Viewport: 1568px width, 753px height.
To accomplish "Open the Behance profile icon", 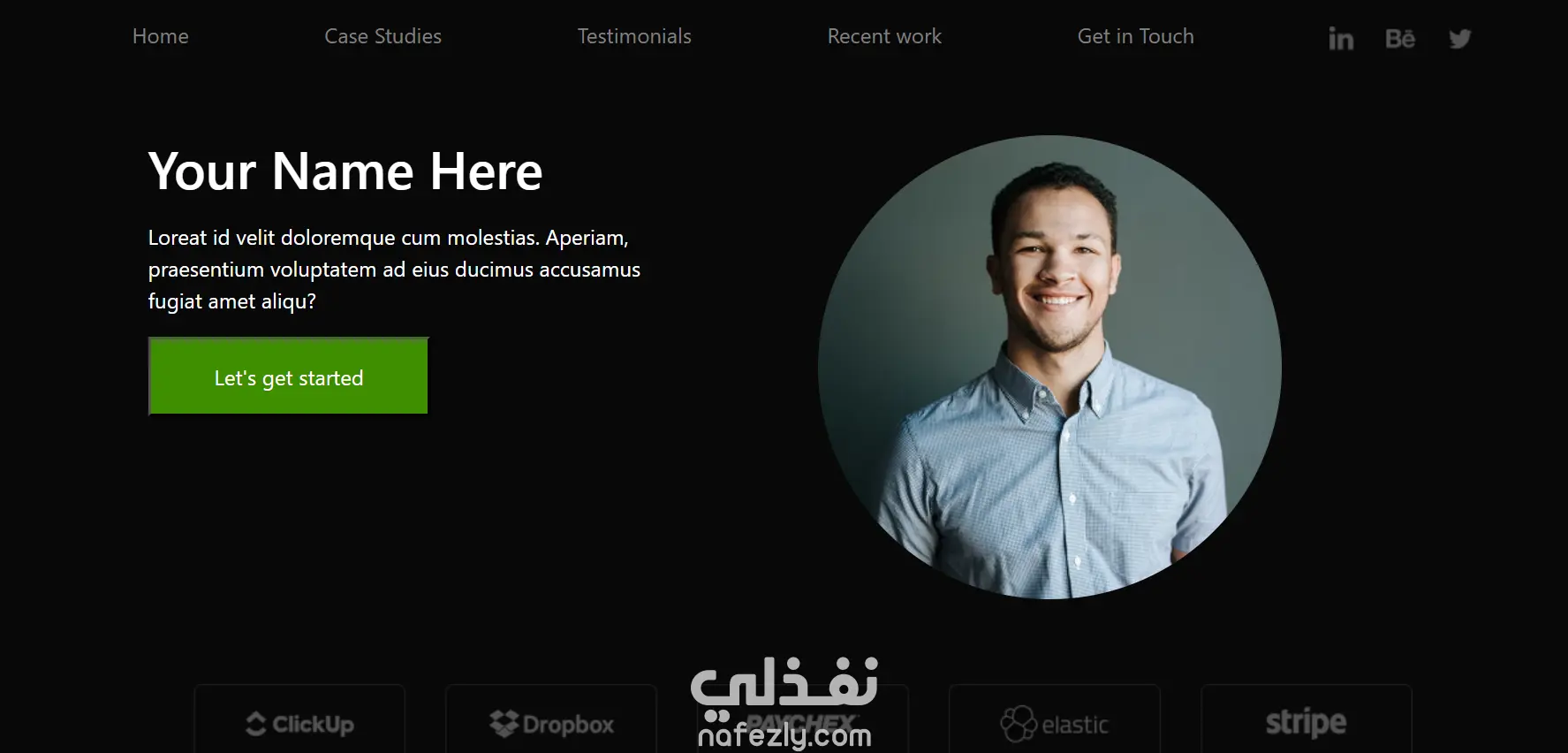I will click(1400, 38).
